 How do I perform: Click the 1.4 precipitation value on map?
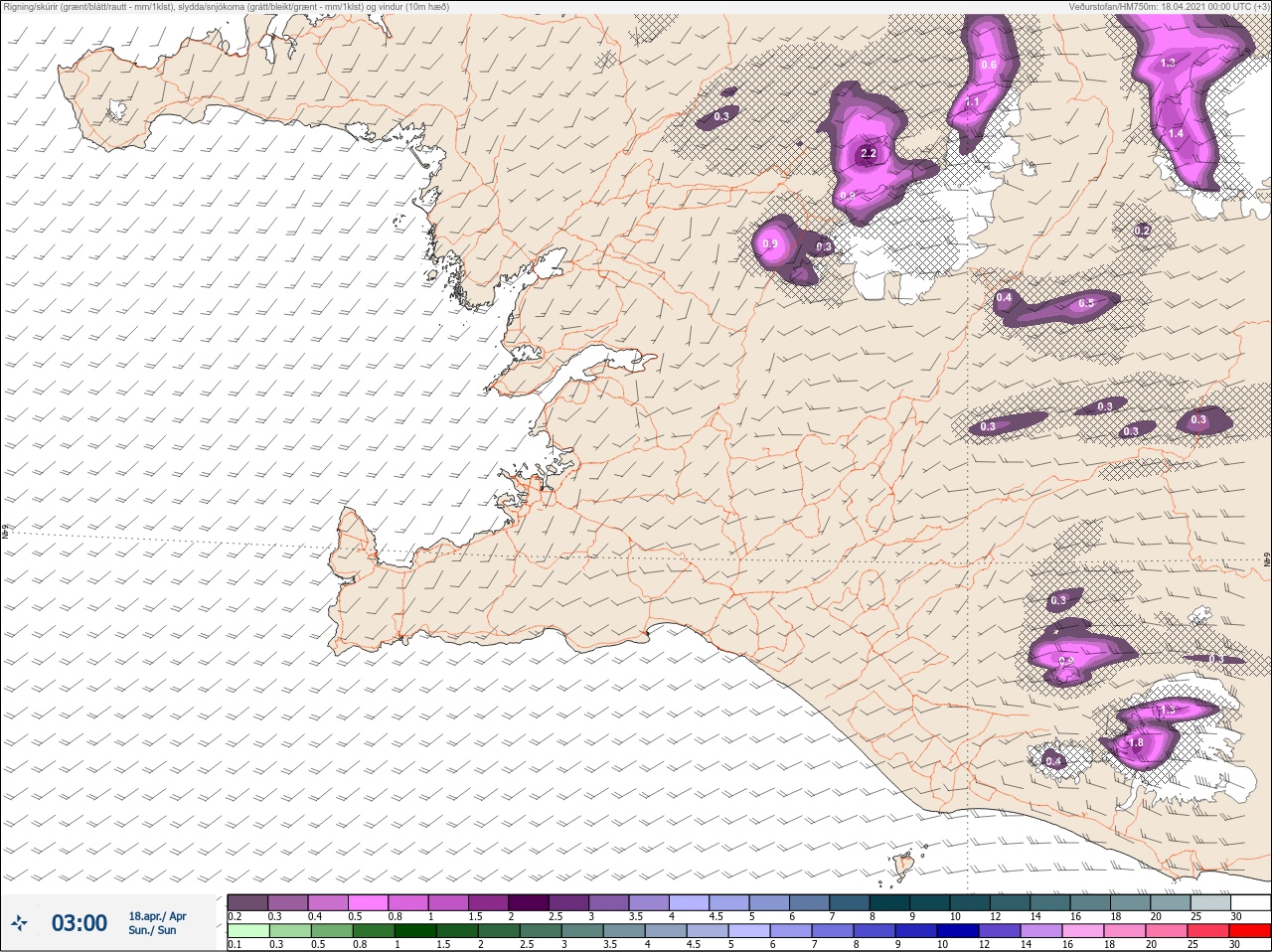pos(1177,133)
